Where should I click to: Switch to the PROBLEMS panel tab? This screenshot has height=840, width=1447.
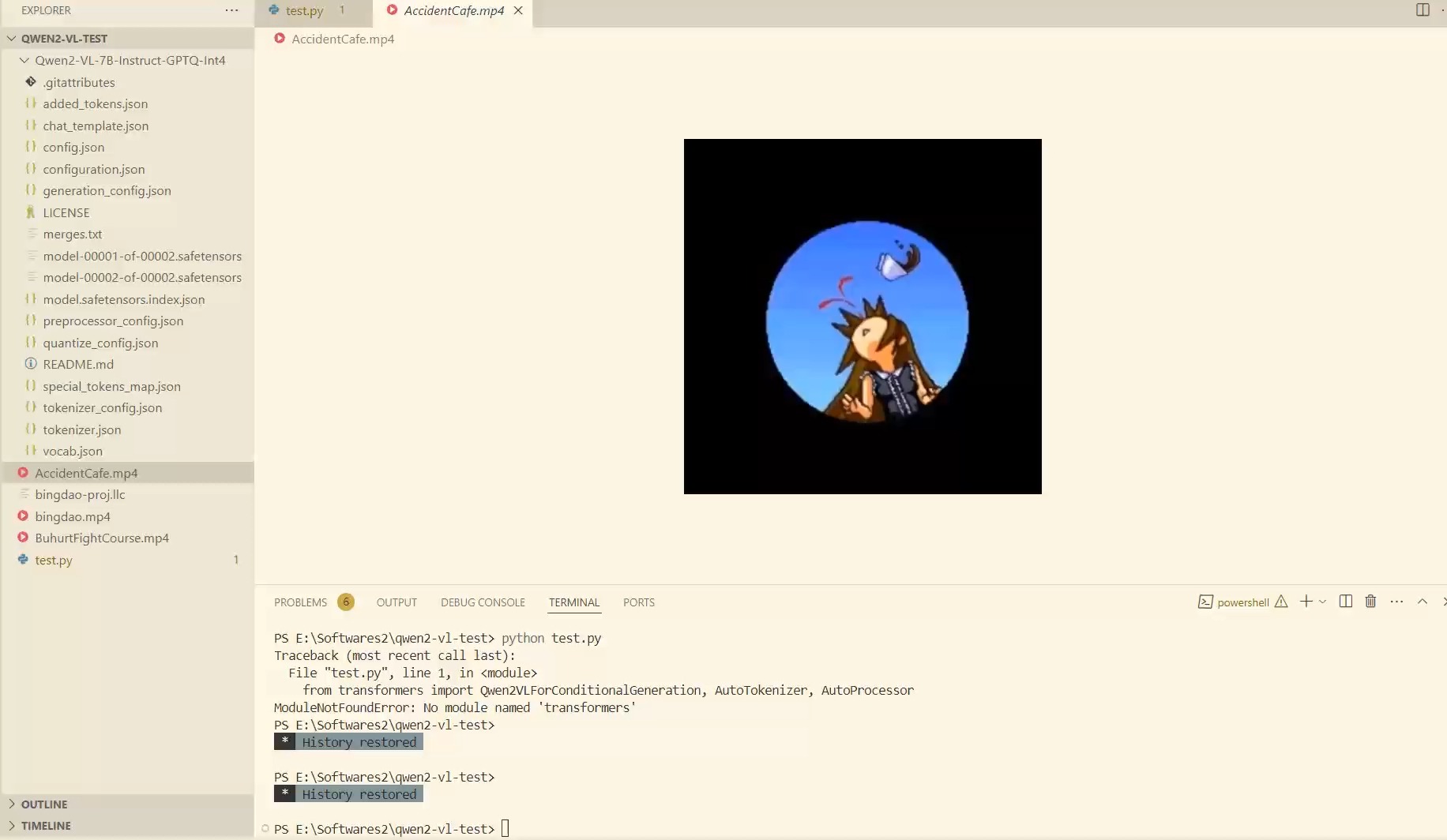[x=300, y=602]
